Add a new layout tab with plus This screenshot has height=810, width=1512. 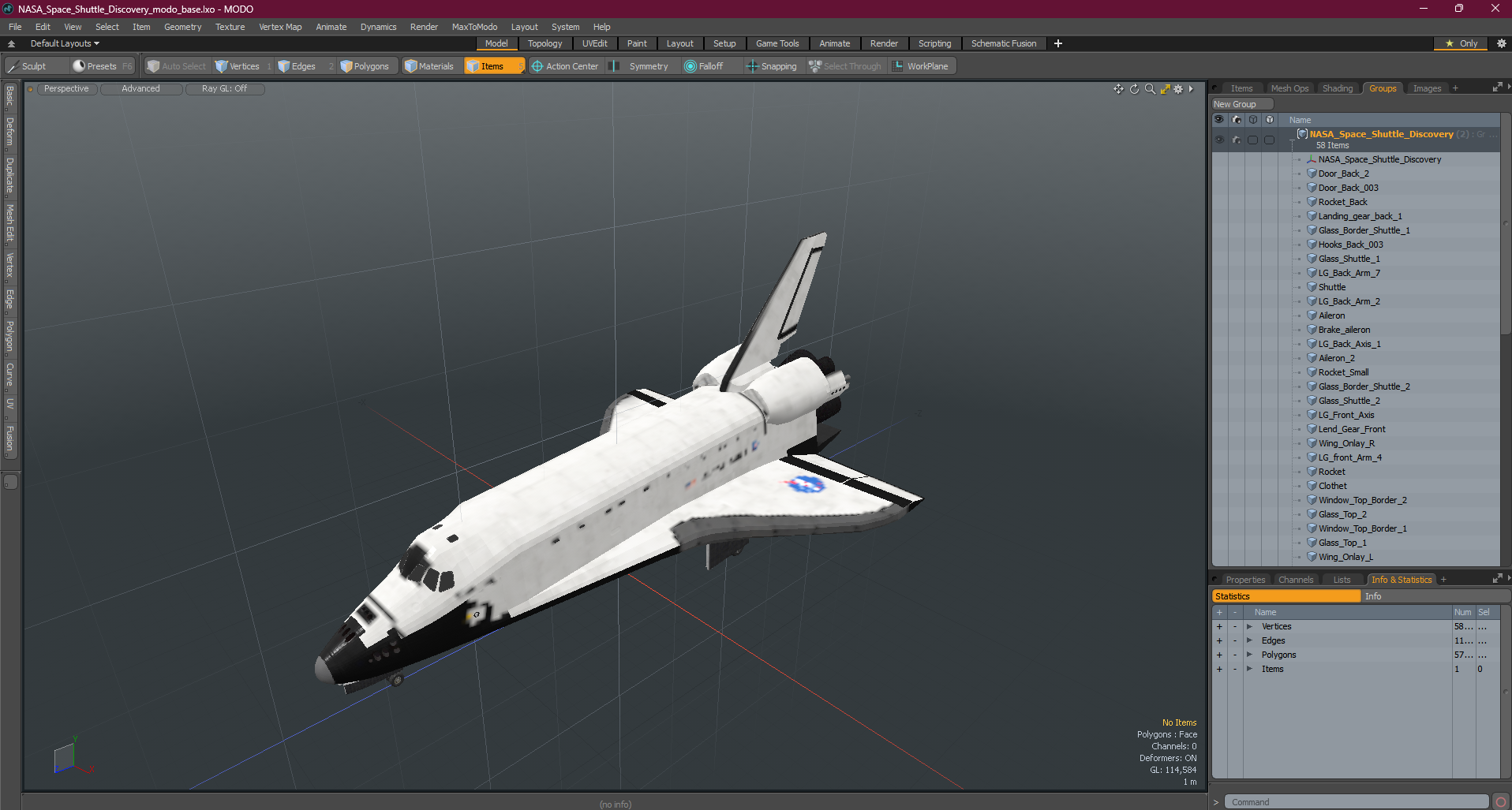(1058, 43)
